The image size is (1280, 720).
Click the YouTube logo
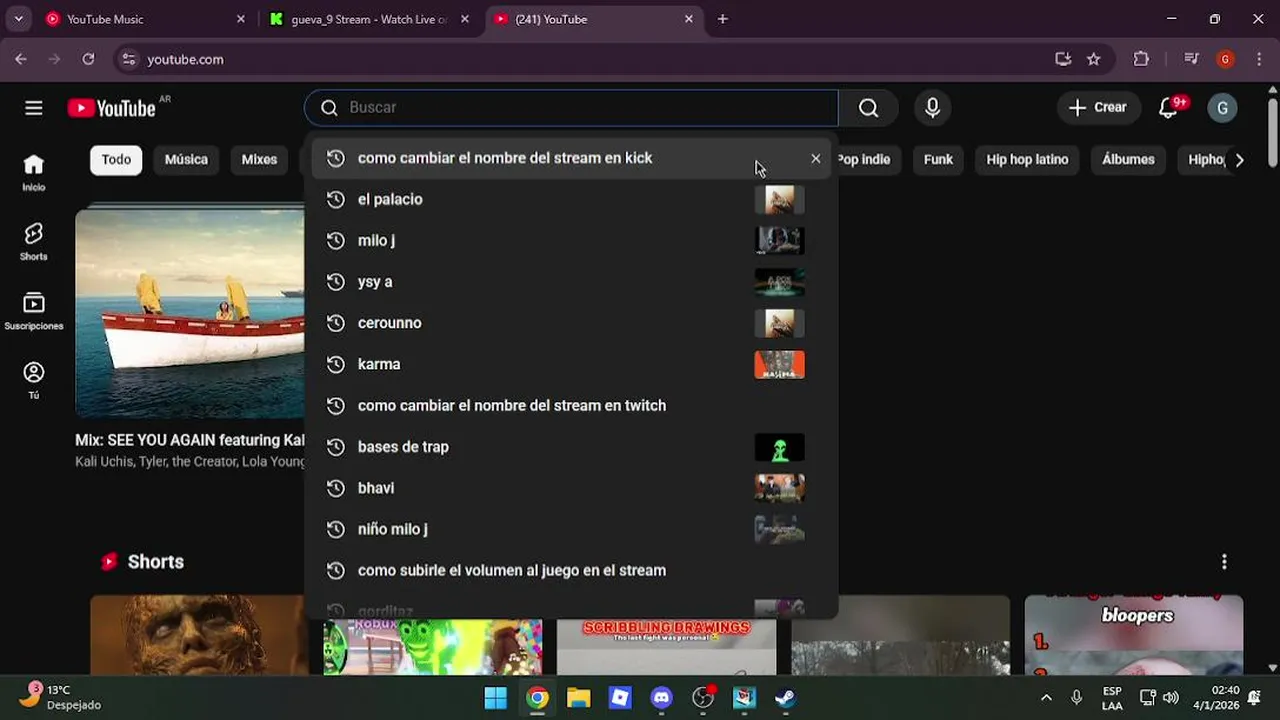pyautogui.click(x=112, y=108)
